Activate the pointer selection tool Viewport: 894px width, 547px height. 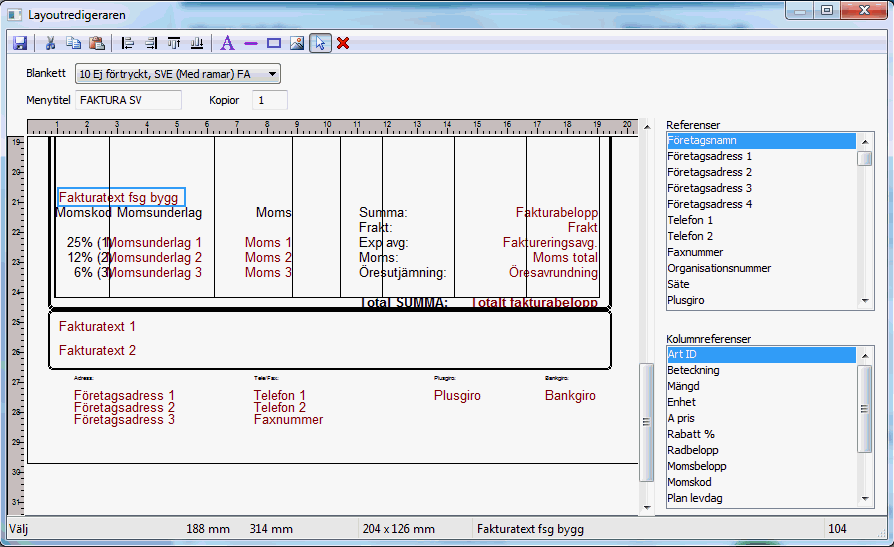pos(320,43)
